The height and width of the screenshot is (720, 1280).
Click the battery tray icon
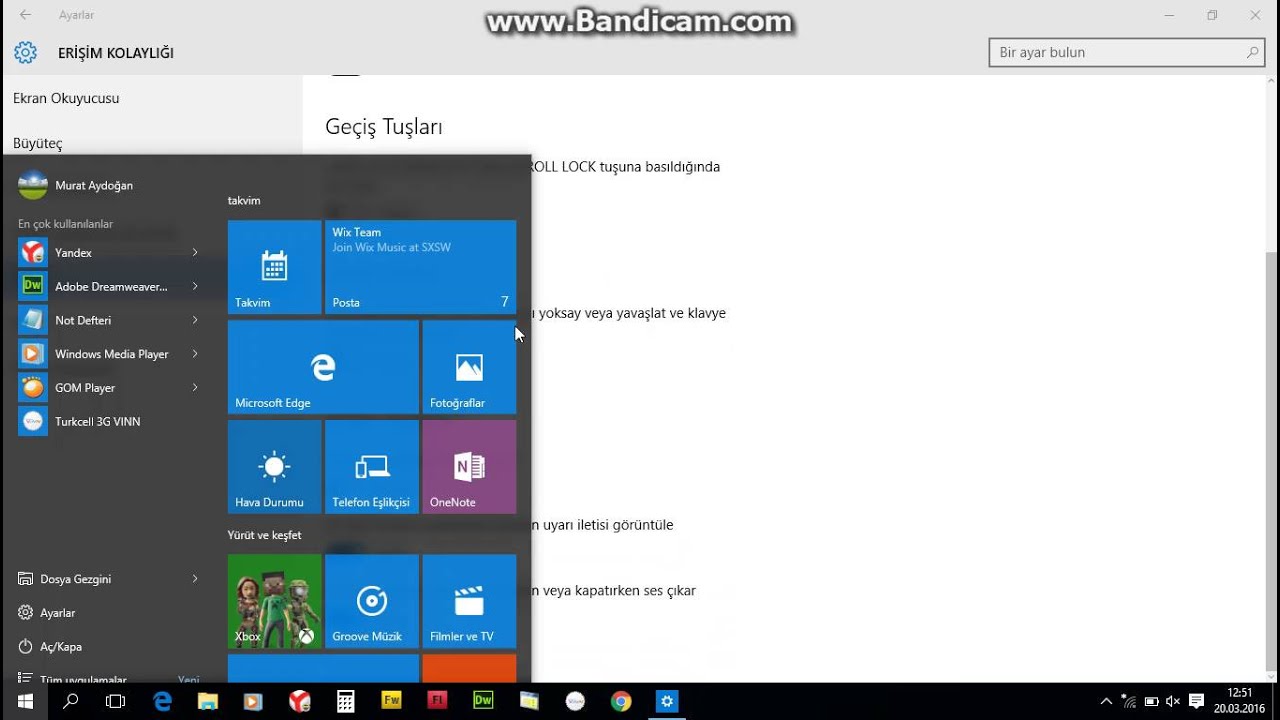pos(1151,701)
